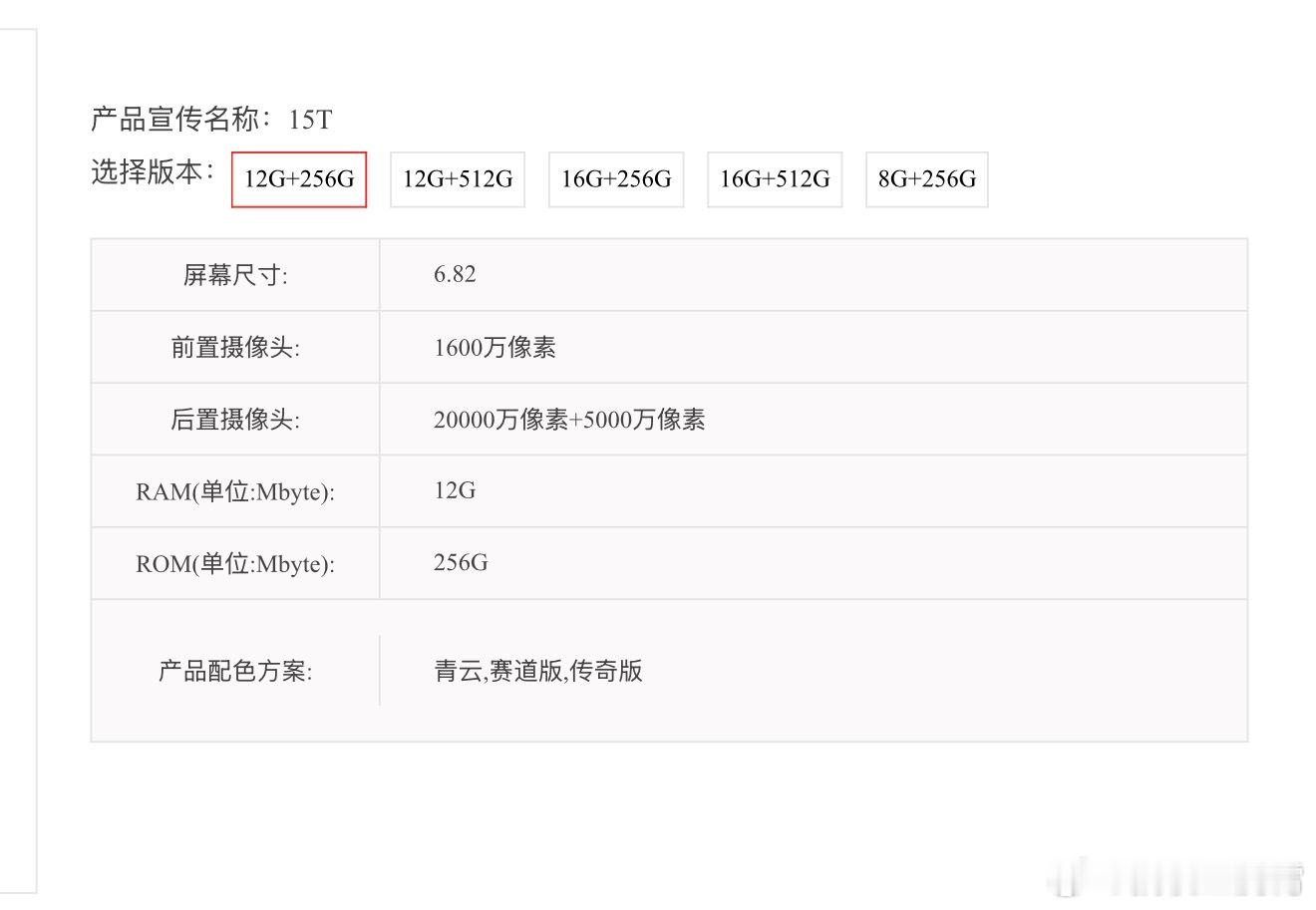
Task: Choose the 16G+256G version
Action: point(616,179)
